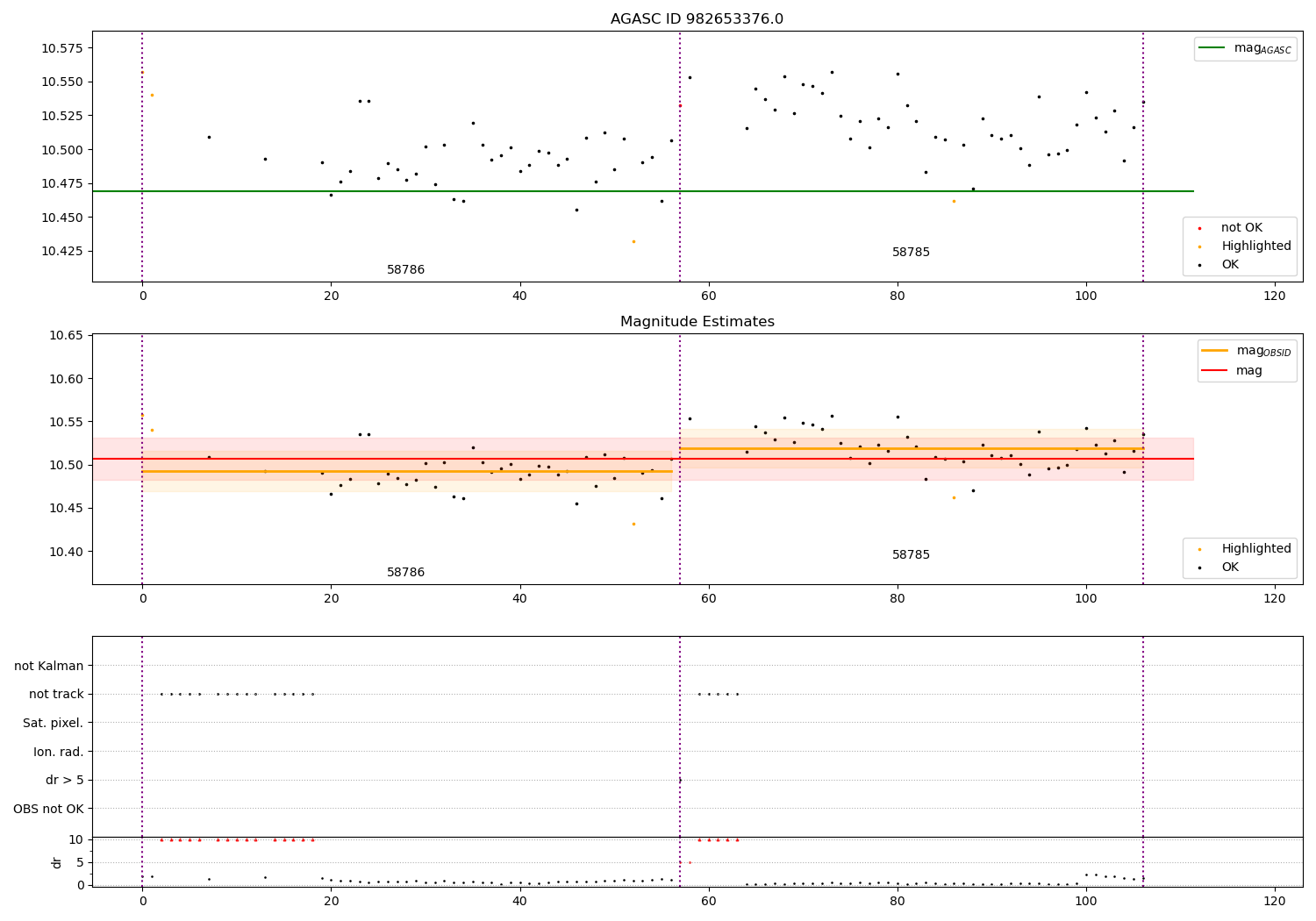Click the 10.55 y-axis tick label

(66, 422)
